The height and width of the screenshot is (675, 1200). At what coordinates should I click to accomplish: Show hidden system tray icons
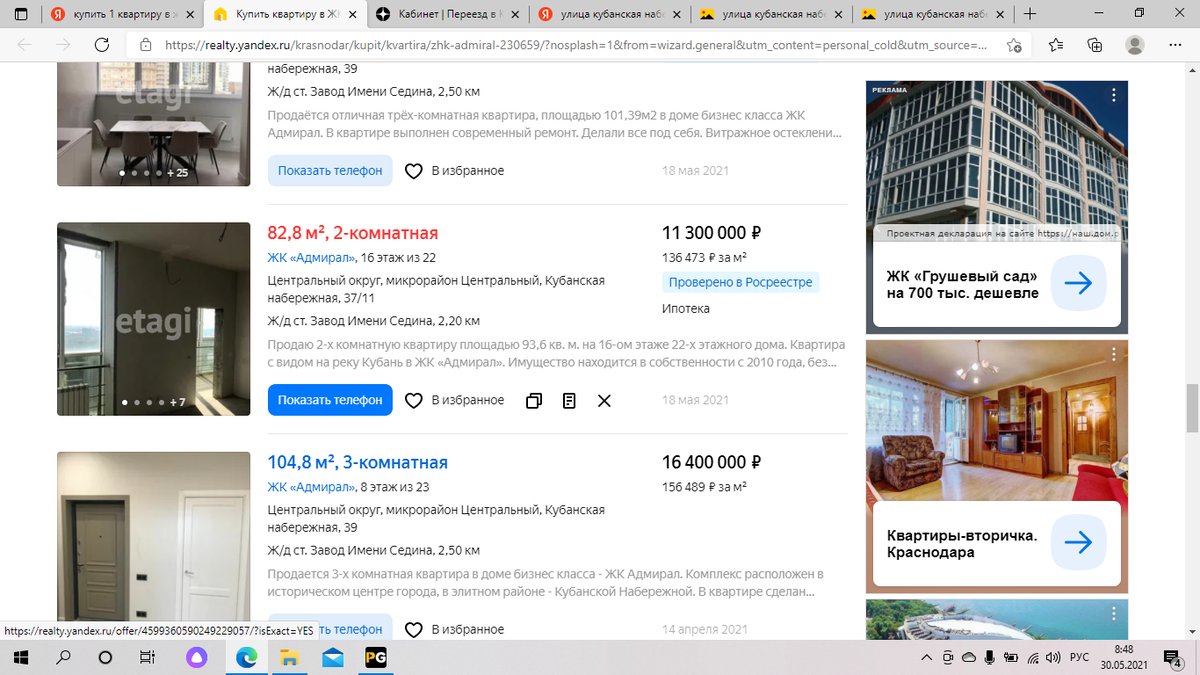[926, 657]
